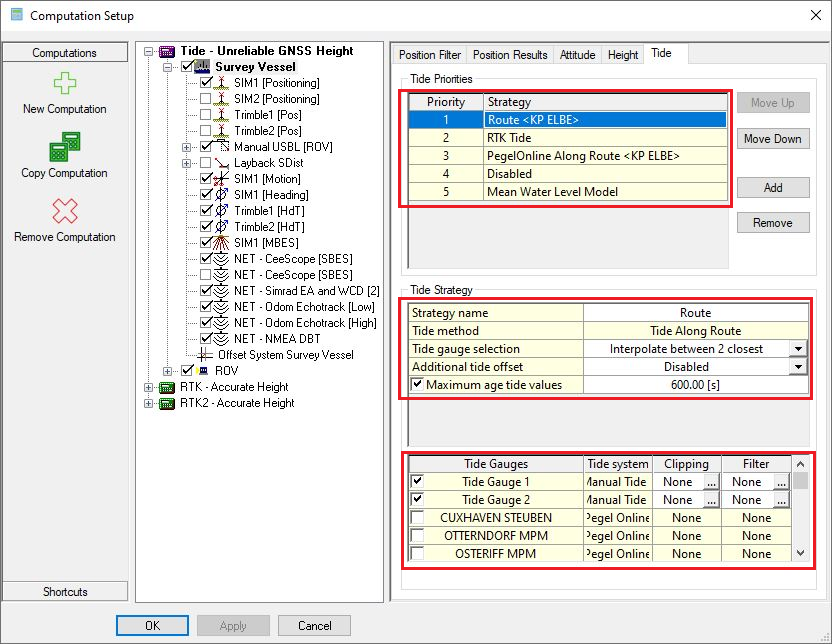Select the RTK2 - Accurate Height computation icon
The height and width of the screenshot is (644, 832).
point(168,403)
